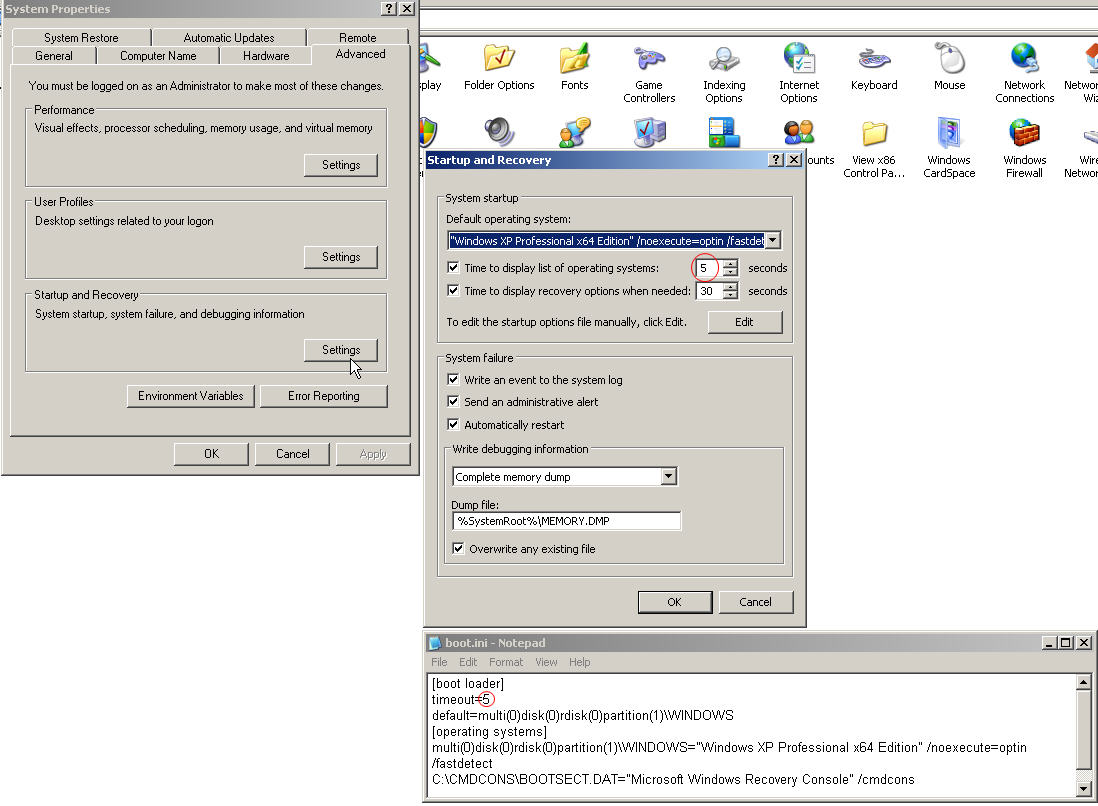
Task: Uncheck Send an administrative alert
Action: [x=453, y=402]
